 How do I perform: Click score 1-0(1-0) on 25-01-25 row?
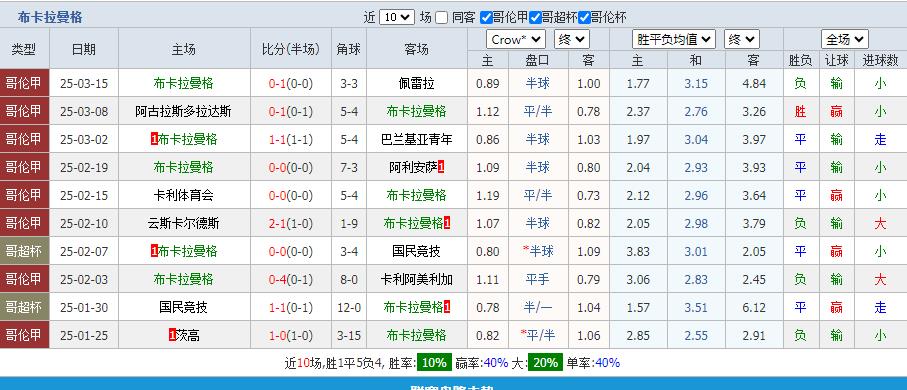pyautogui.click(x=290, y=336)
